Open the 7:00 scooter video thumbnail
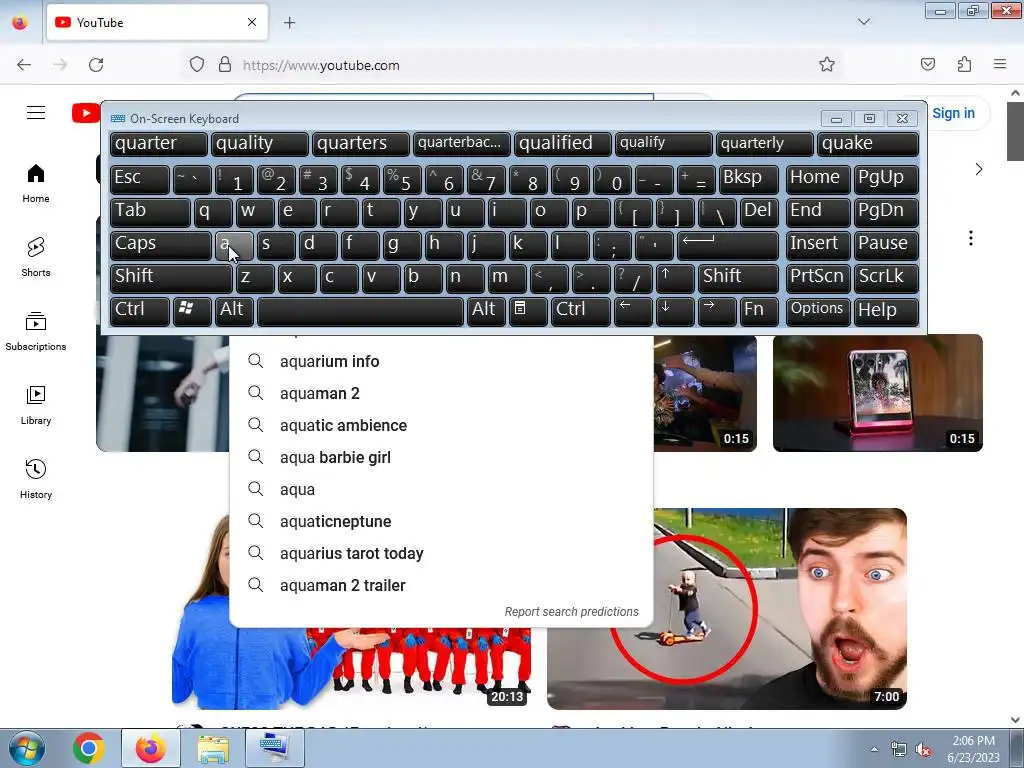 click(x=727, y=609)
